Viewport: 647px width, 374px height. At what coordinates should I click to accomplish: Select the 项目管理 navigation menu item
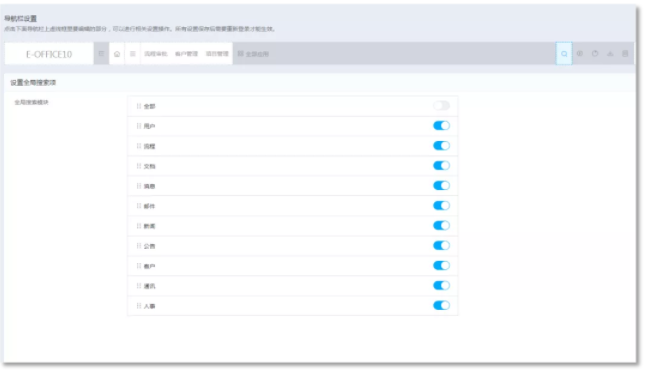[217, 54]
